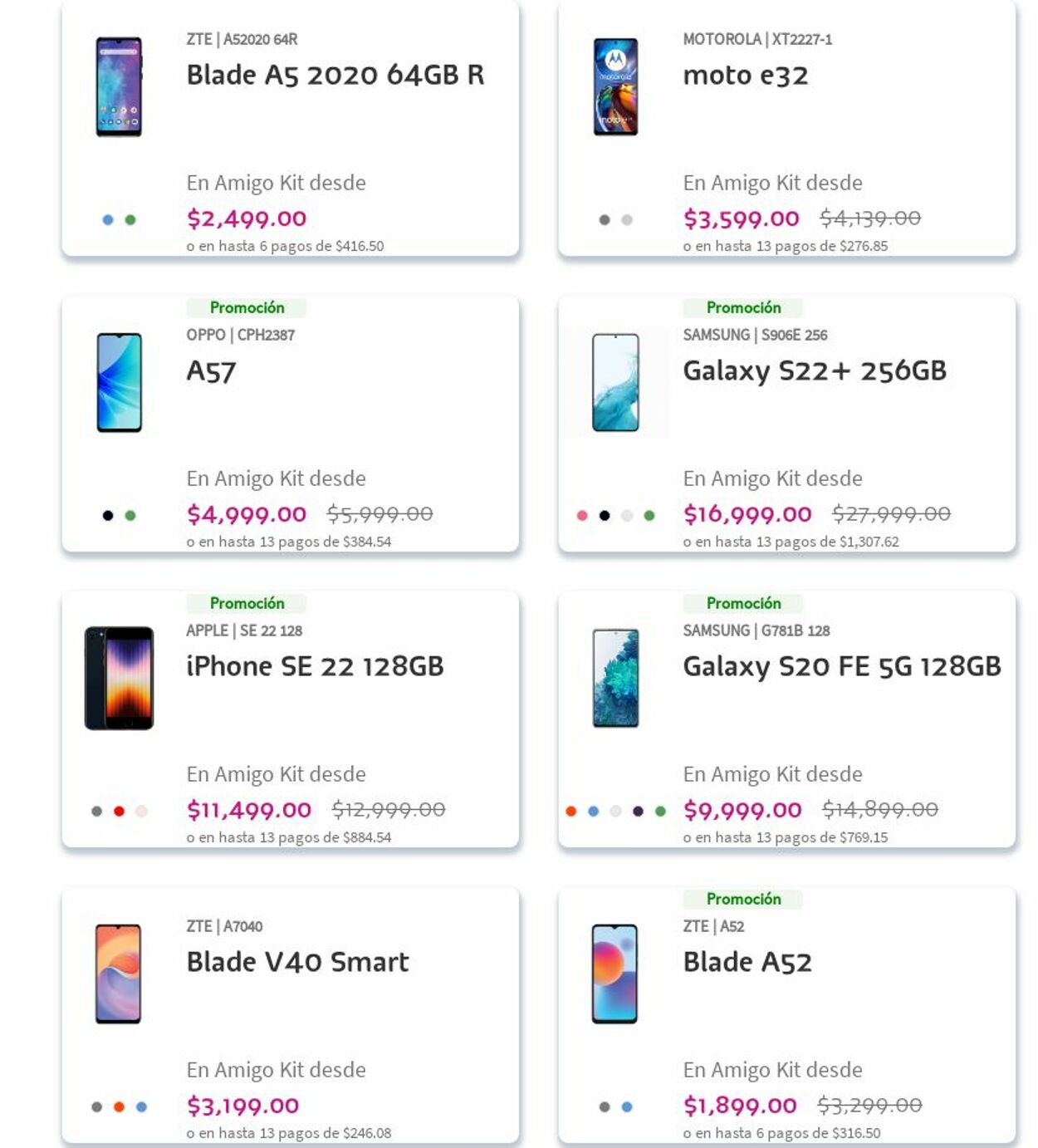
Task: Click the Galaxy S20 FE phone image
Action: [x=615, y=679]
